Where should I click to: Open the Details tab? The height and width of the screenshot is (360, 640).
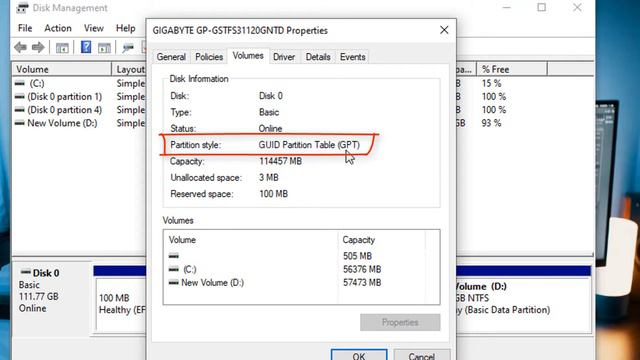click(318, 57)
